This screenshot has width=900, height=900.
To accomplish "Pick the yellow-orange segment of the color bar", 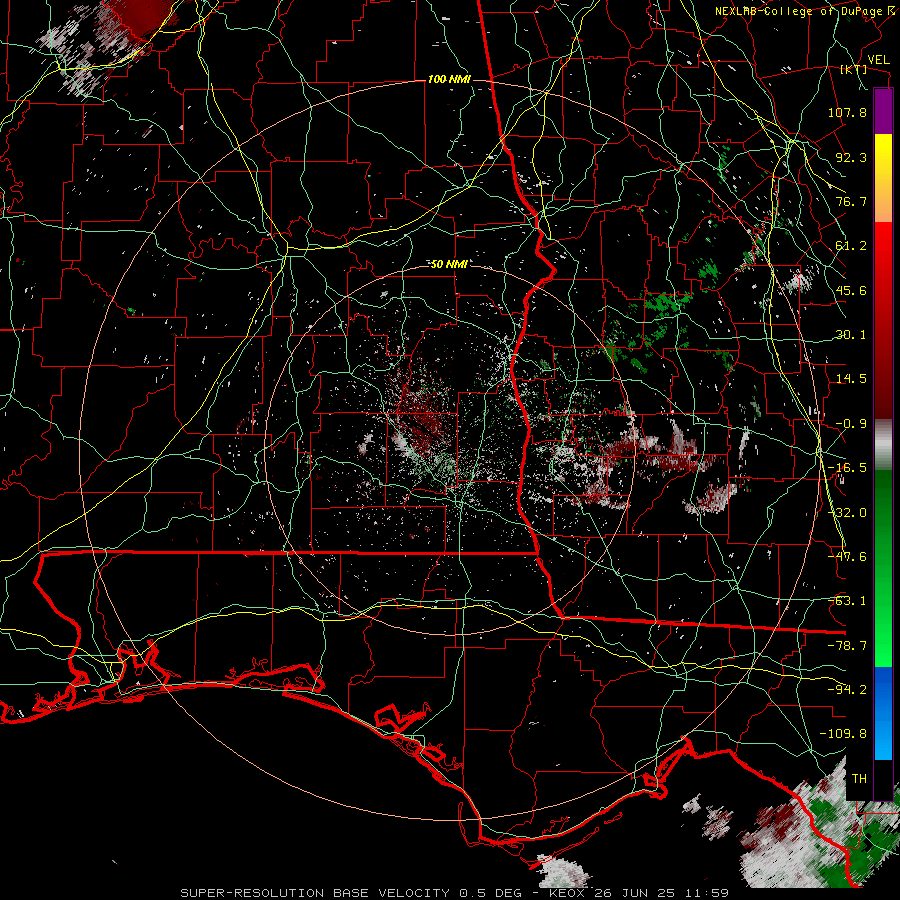I will coord(883,178).
